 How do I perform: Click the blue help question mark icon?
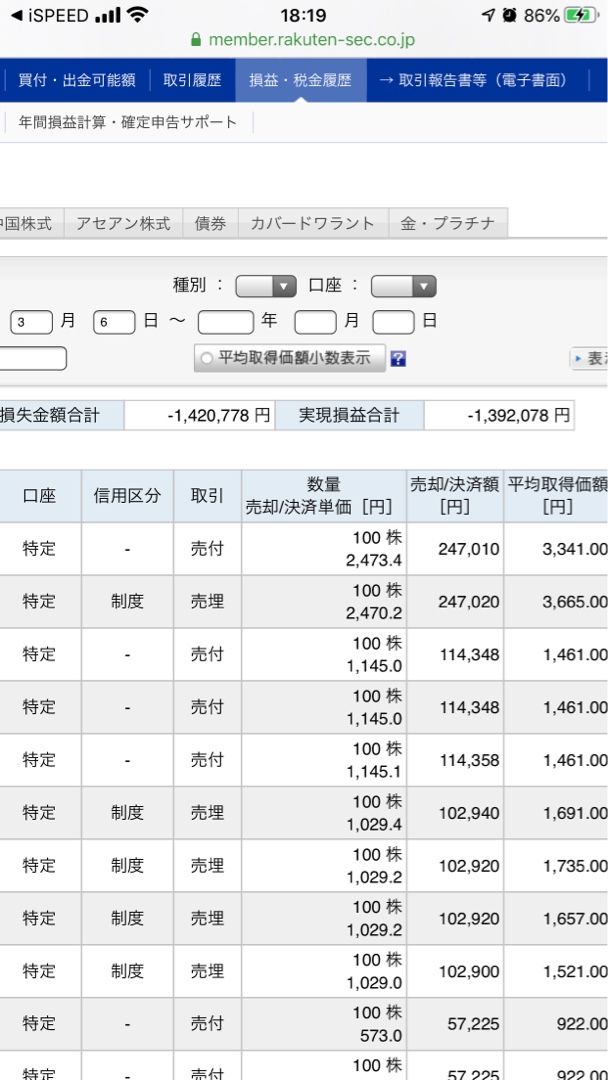(398, 359)
